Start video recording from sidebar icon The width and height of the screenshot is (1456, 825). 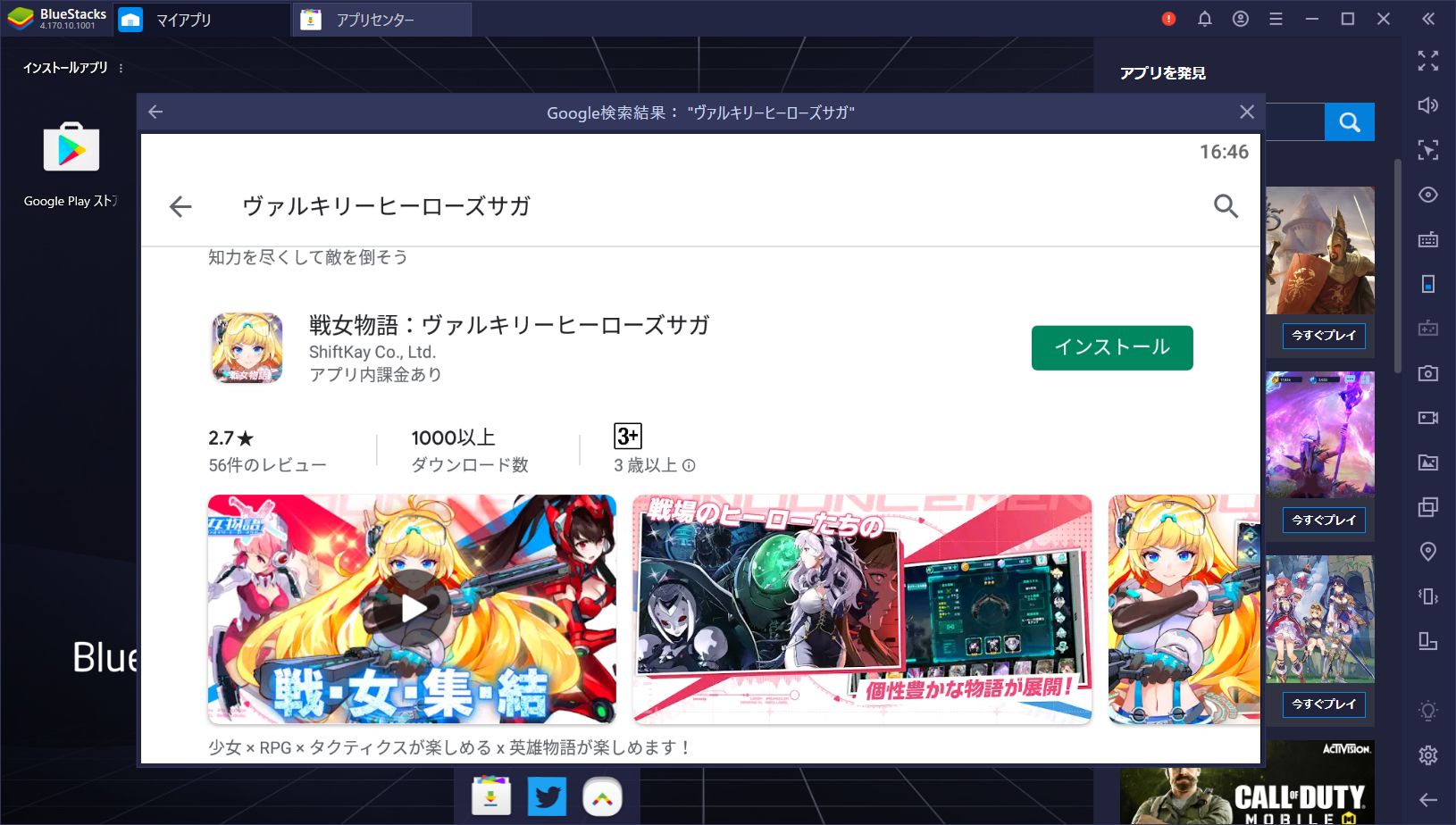[1428, 418]
